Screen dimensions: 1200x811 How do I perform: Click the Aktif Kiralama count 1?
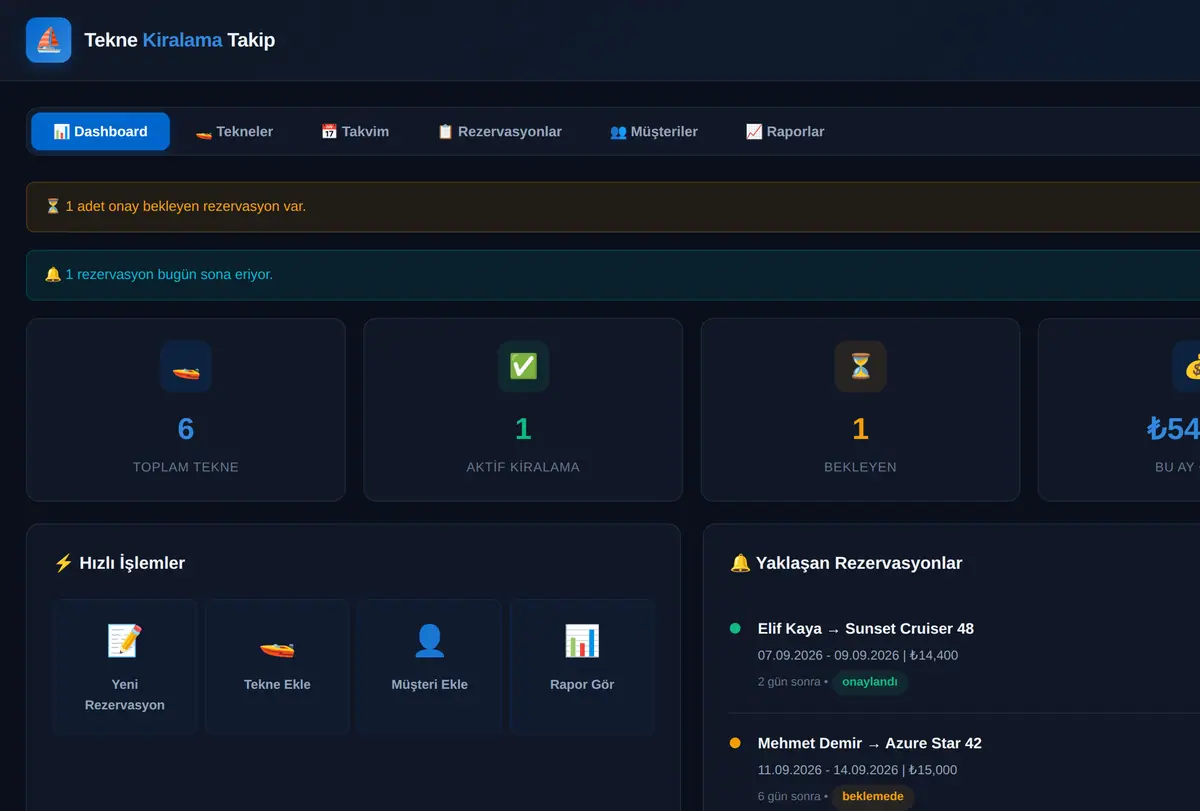(x=523, y=429)
